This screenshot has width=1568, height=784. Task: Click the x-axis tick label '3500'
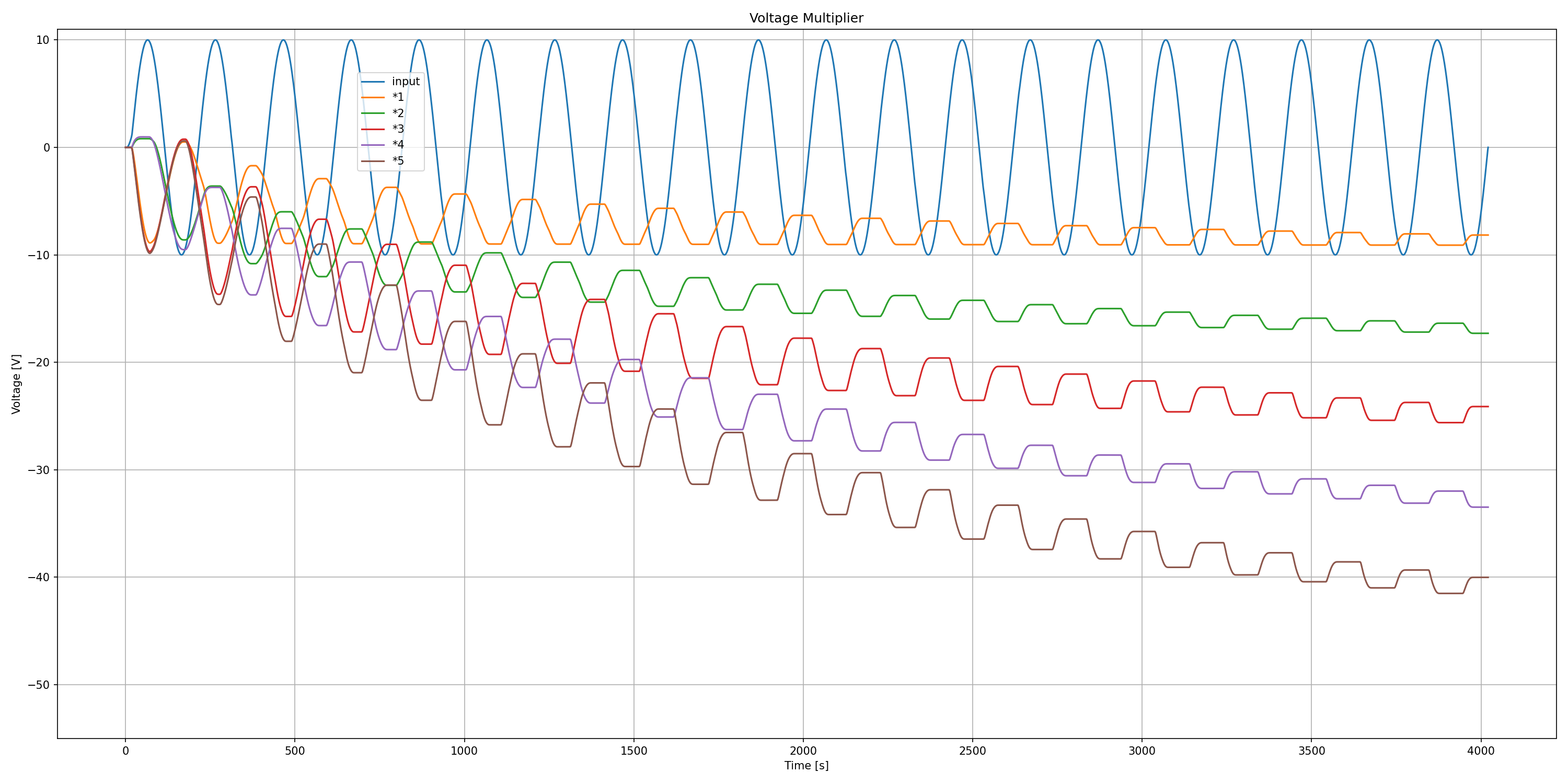(1311, 751)
